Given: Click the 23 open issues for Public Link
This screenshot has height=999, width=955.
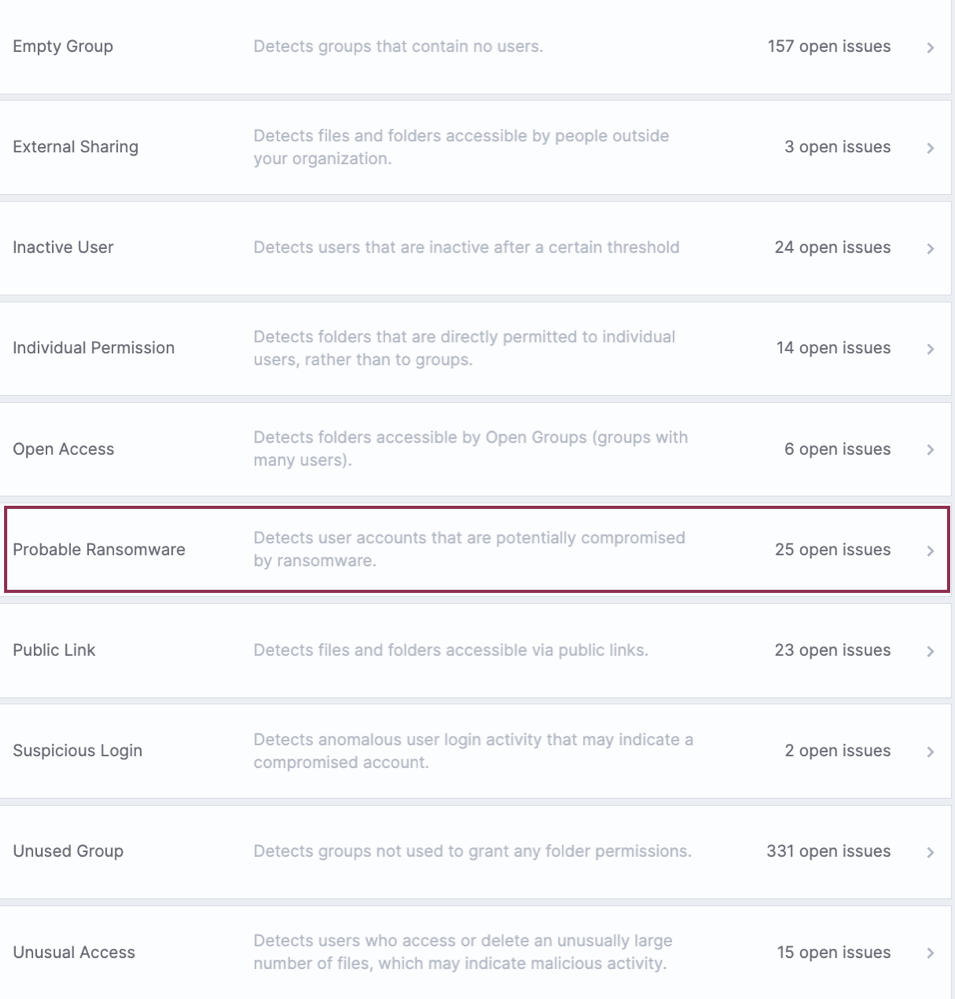Looking at the screenshot, I should click(833, 650).
